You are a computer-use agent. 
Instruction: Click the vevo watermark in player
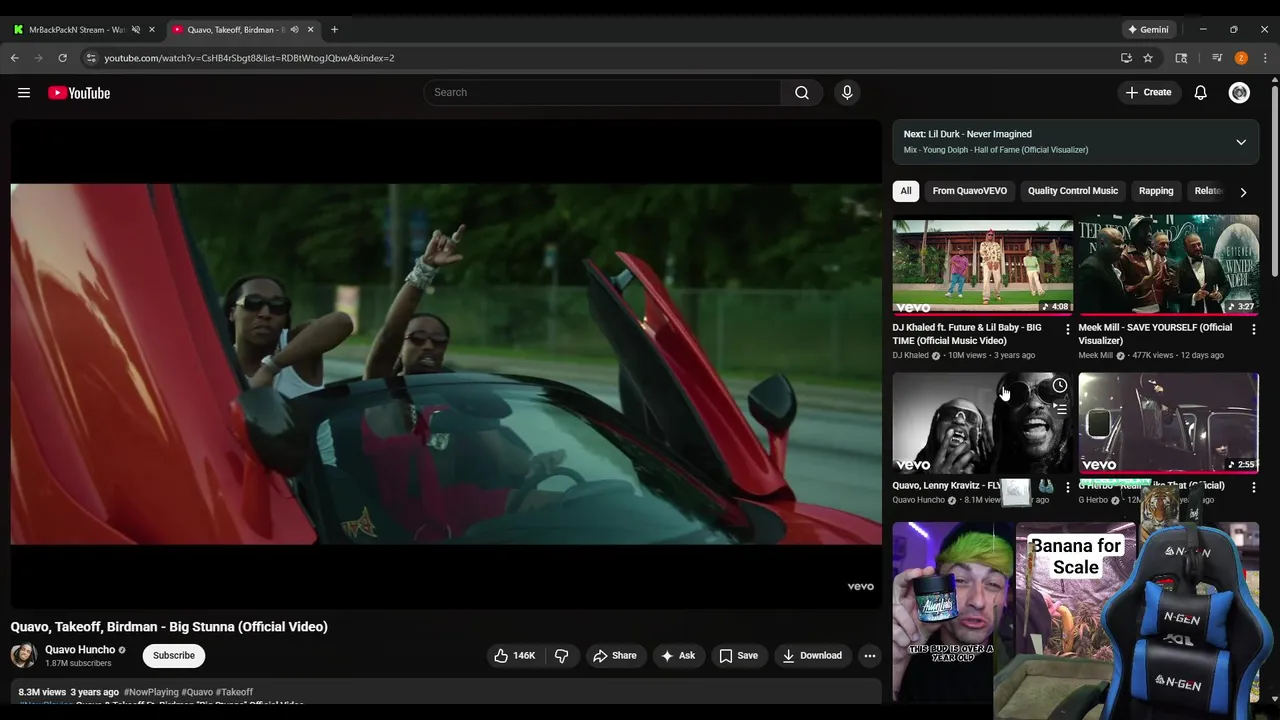point(860,587)
